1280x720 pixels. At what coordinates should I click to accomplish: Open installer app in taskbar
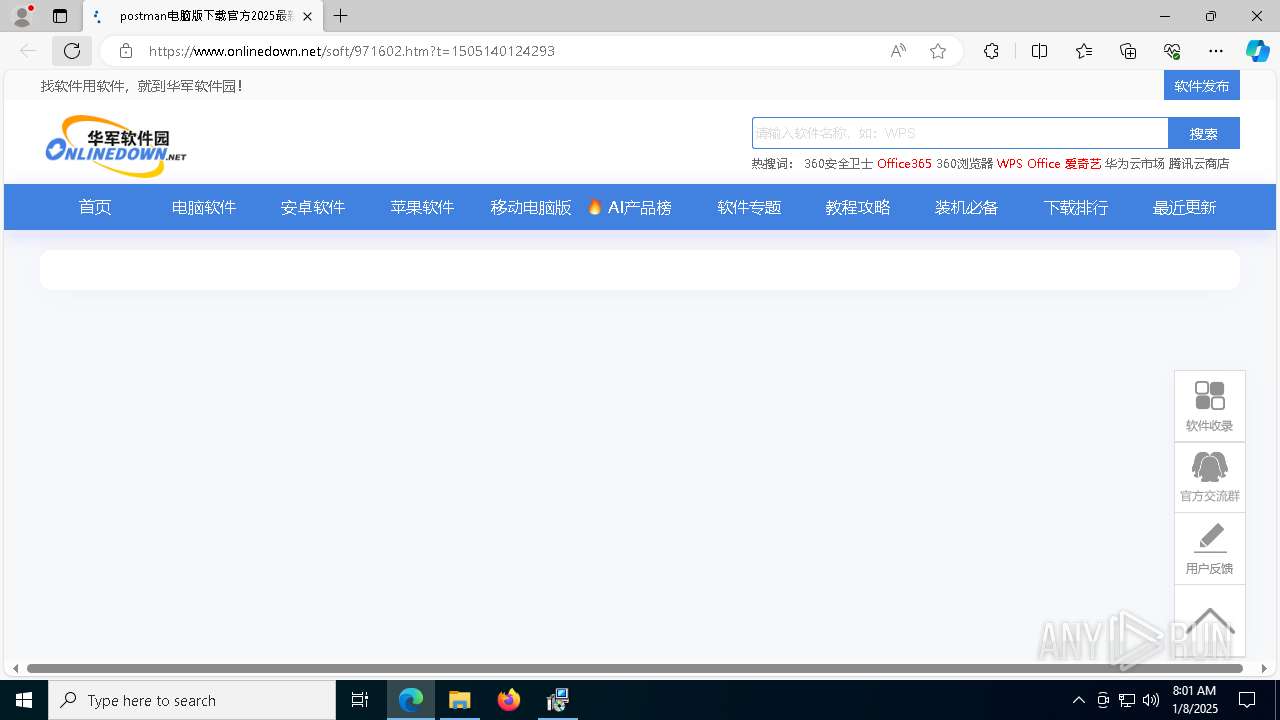(x=558, y=700)
